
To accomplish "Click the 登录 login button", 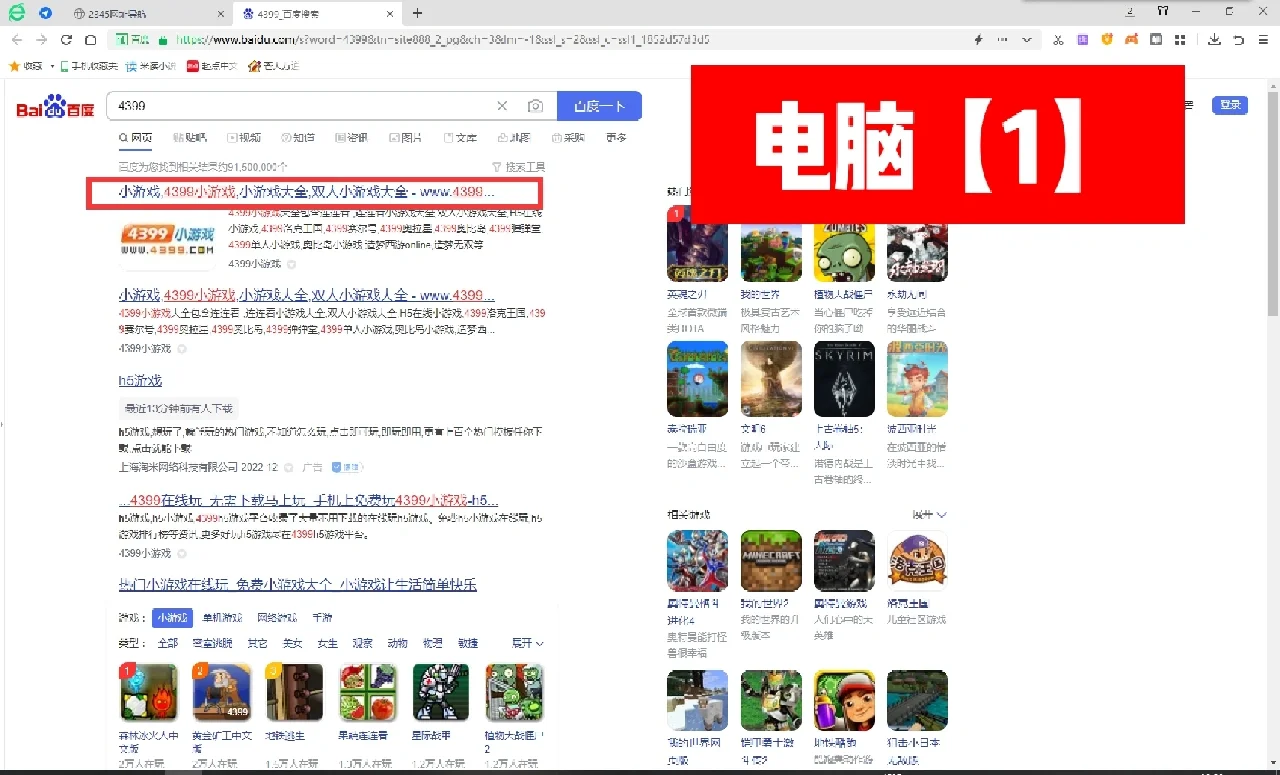I will point(1230,105).
